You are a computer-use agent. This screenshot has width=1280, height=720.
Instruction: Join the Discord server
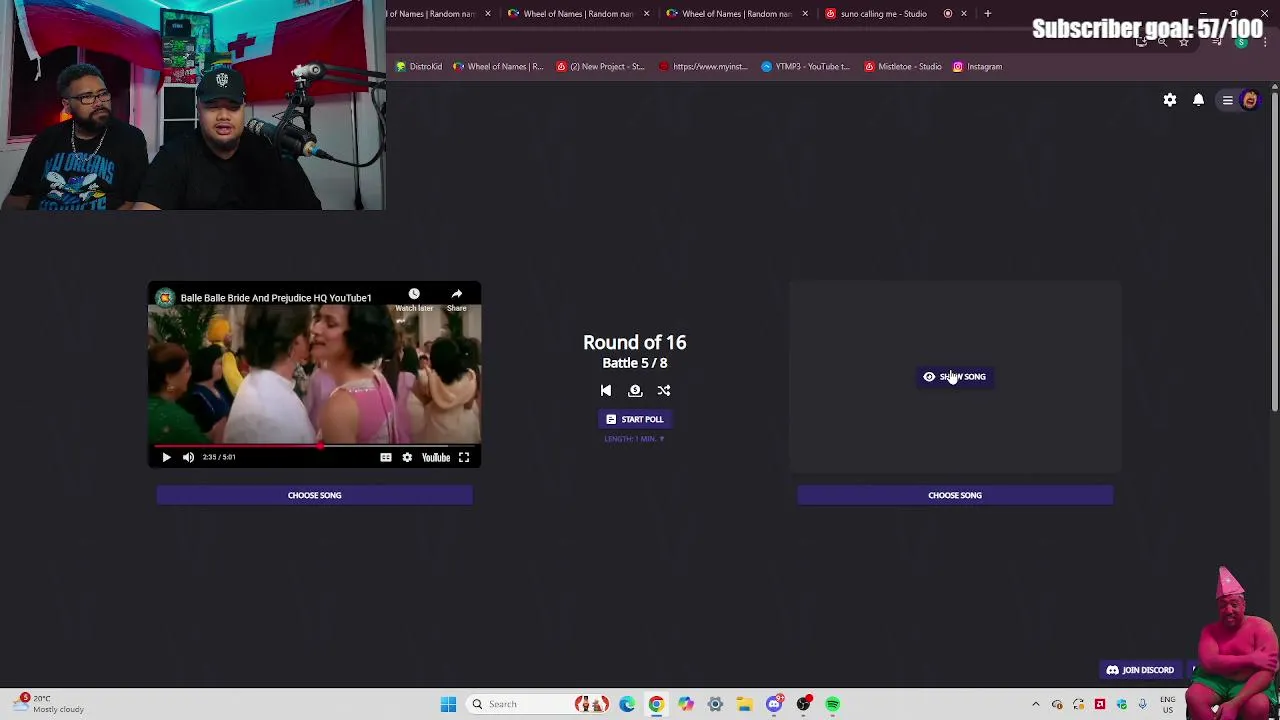pyautogui.click(x=1140, y=670)
